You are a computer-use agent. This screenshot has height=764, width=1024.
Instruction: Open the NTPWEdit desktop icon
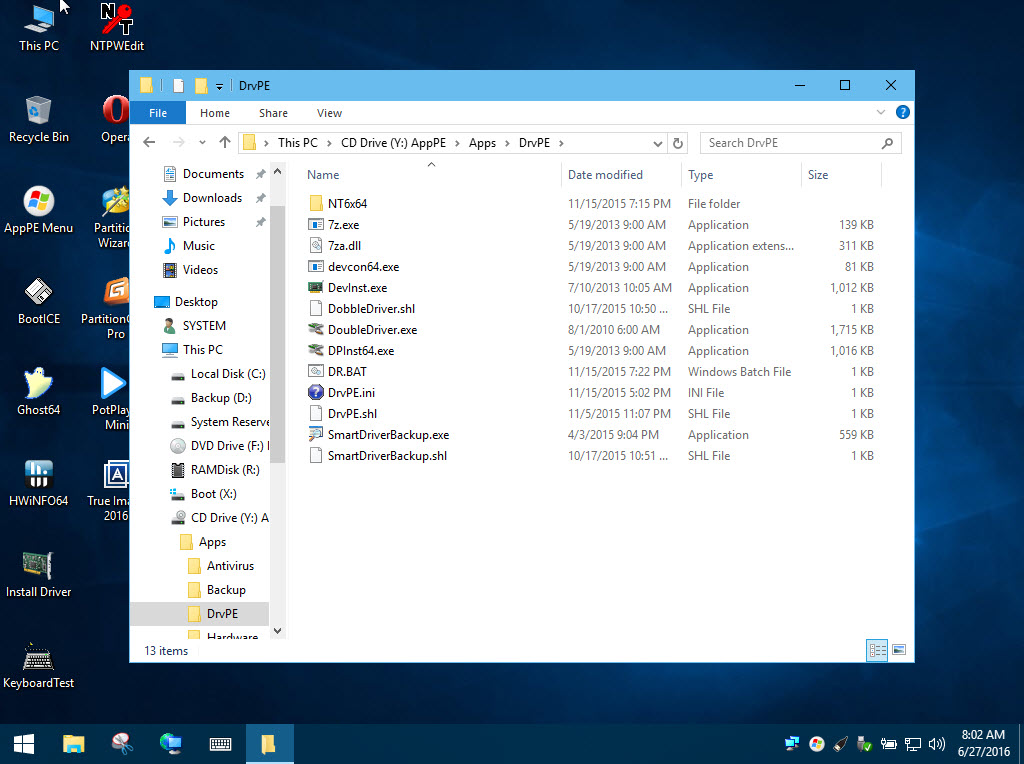click(116, 27)
